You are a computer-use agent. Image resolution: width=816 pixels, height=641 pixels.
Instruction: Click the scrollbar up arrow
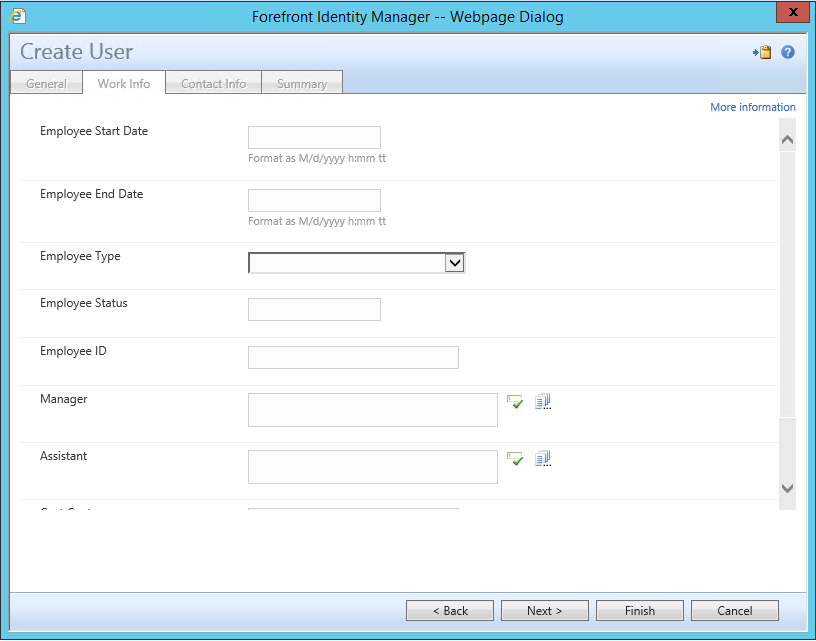[787, 139]
